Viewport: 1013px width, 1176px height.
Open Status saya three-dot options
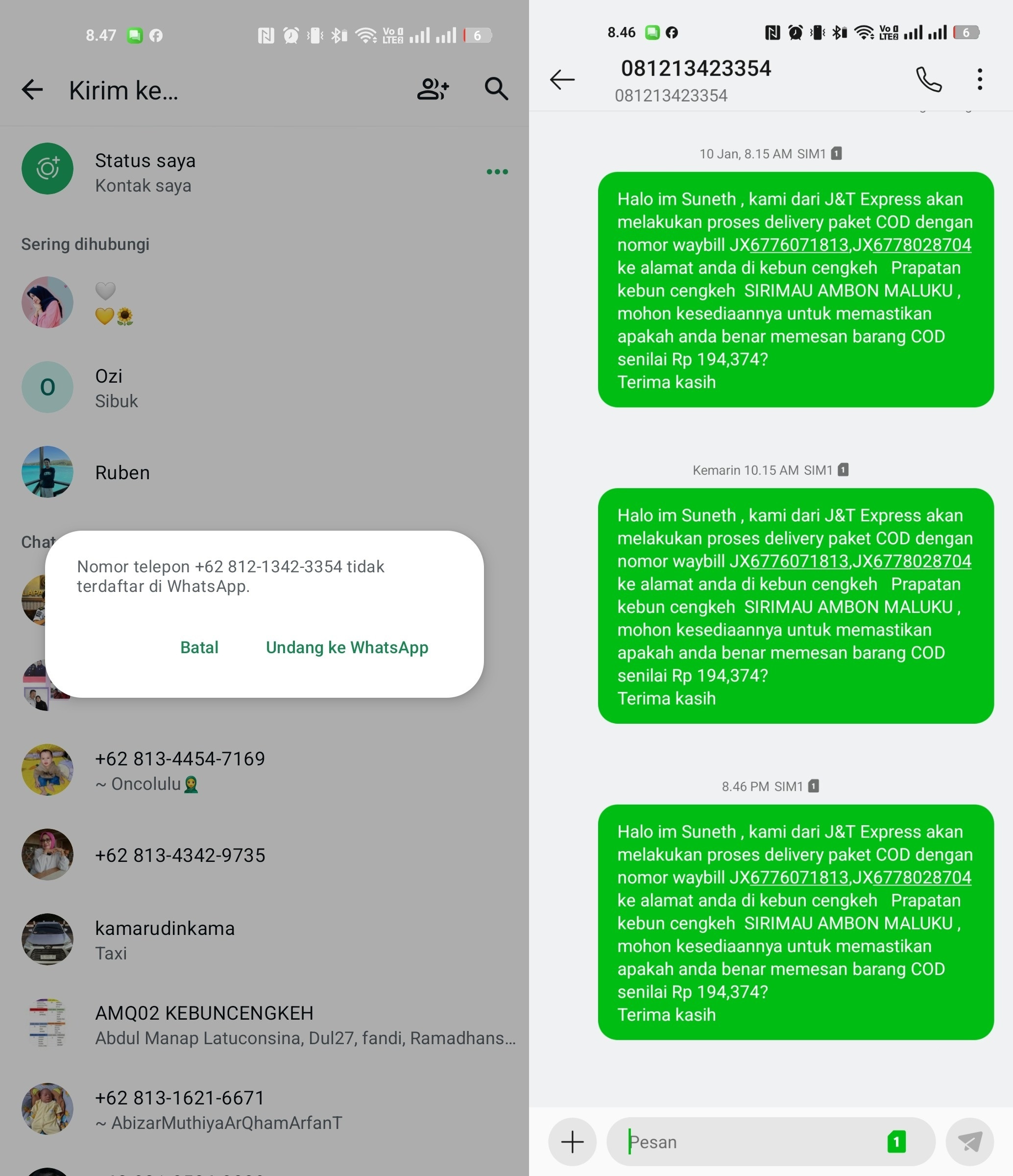point(497,171)
